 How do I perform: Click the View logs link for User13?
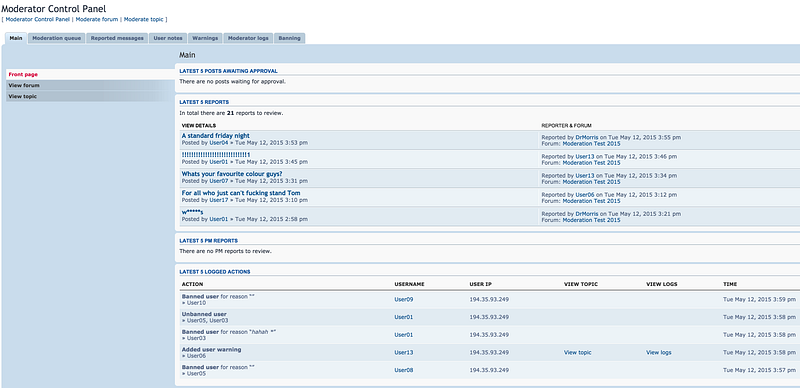[659, 352]
